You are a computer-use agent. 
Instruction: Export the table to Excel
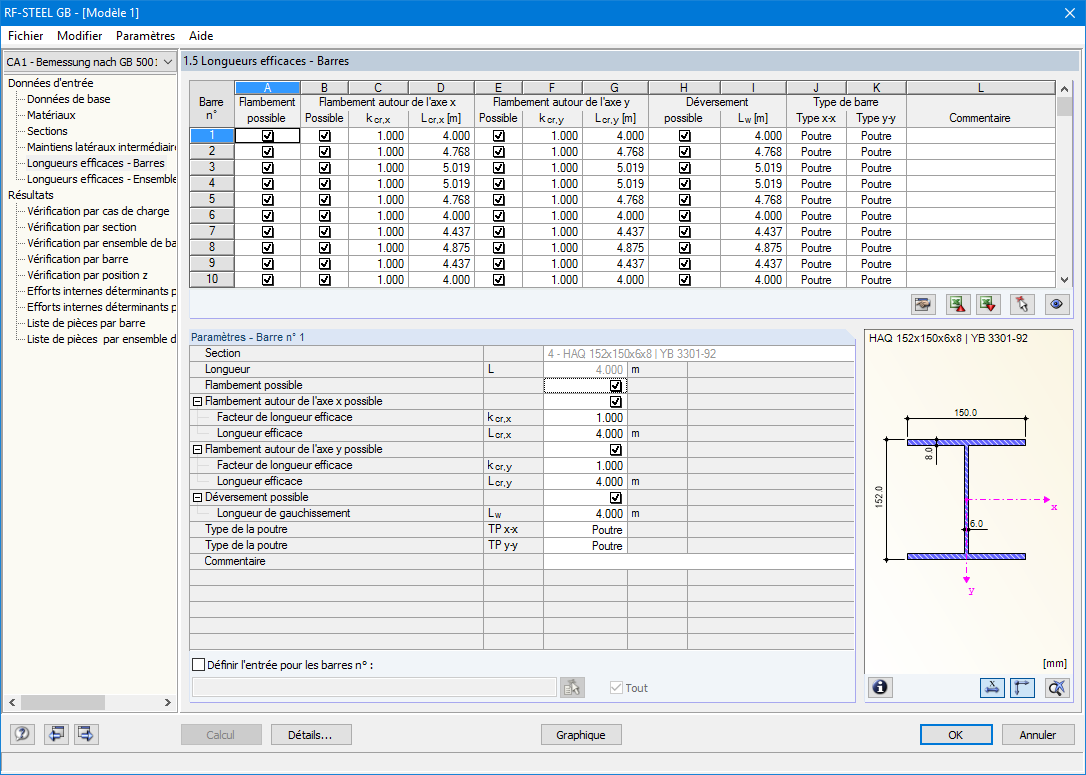[957, 304]
